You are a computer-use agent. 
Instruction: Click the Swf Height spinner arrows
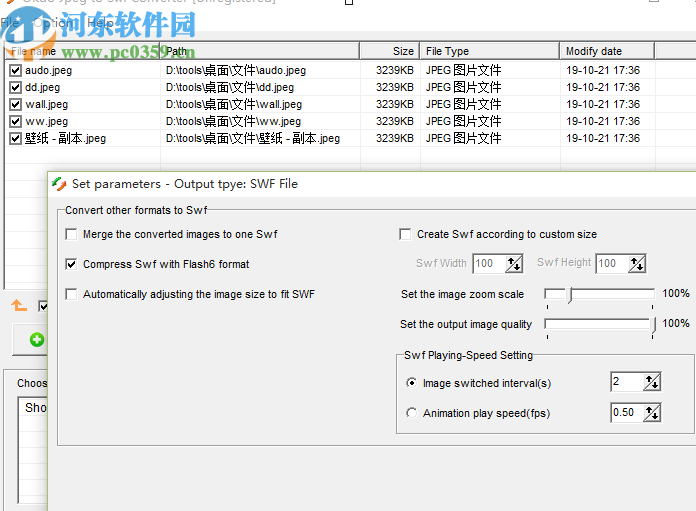(x=637, y=264)
